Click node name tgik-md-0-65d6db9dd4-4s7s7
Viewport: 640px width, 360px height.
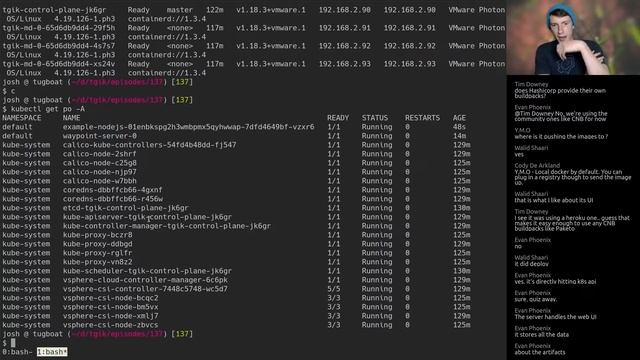click(x=58, y=46)
